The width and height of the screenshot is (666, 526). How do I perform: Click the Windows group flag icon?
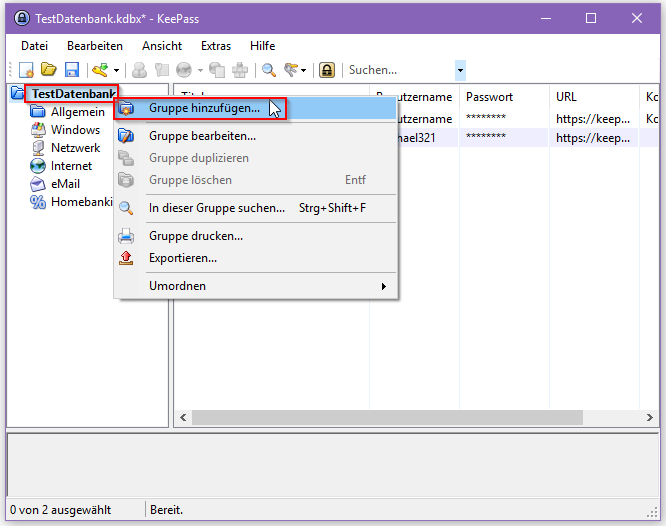tap(38, 130)
